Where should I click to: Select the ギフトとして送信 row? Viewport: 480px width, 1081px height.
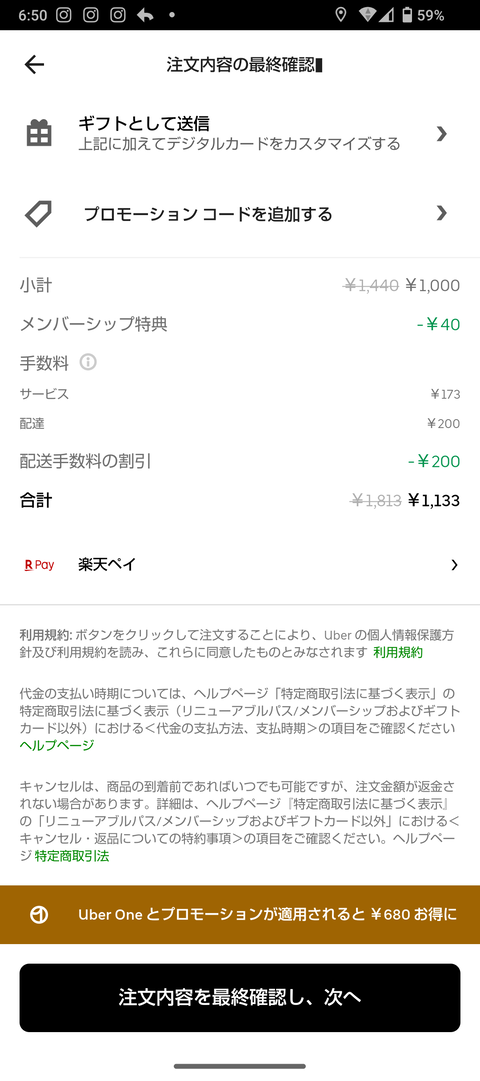pyautogui.click(x=240, y=133)
